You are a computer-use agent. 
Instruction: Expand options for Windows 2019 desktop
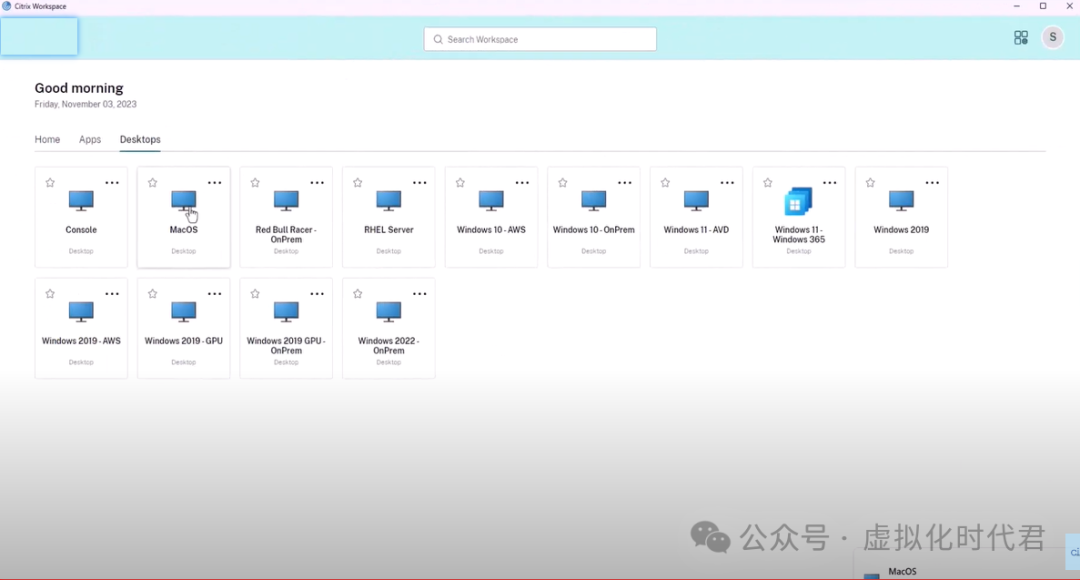[932, 183]
